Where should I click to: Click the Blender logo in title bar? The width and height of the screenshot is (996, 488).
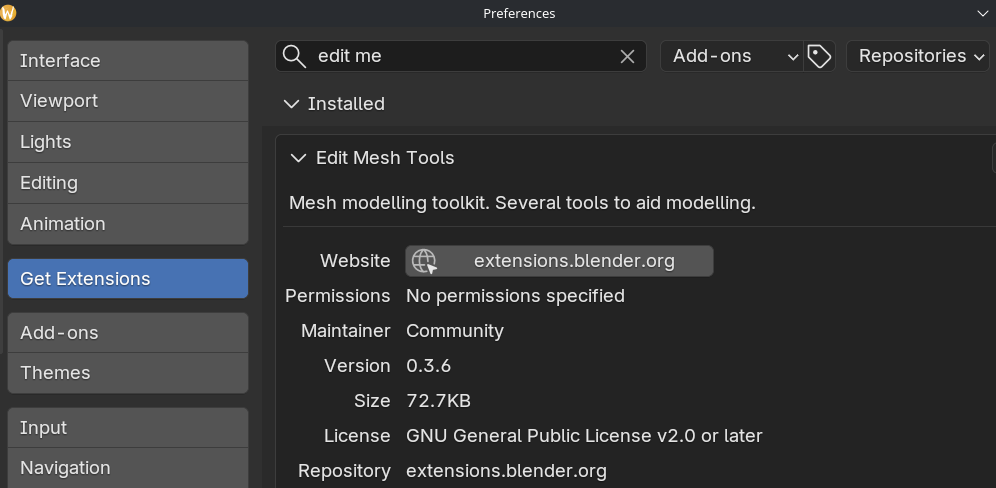click(8, 13)
